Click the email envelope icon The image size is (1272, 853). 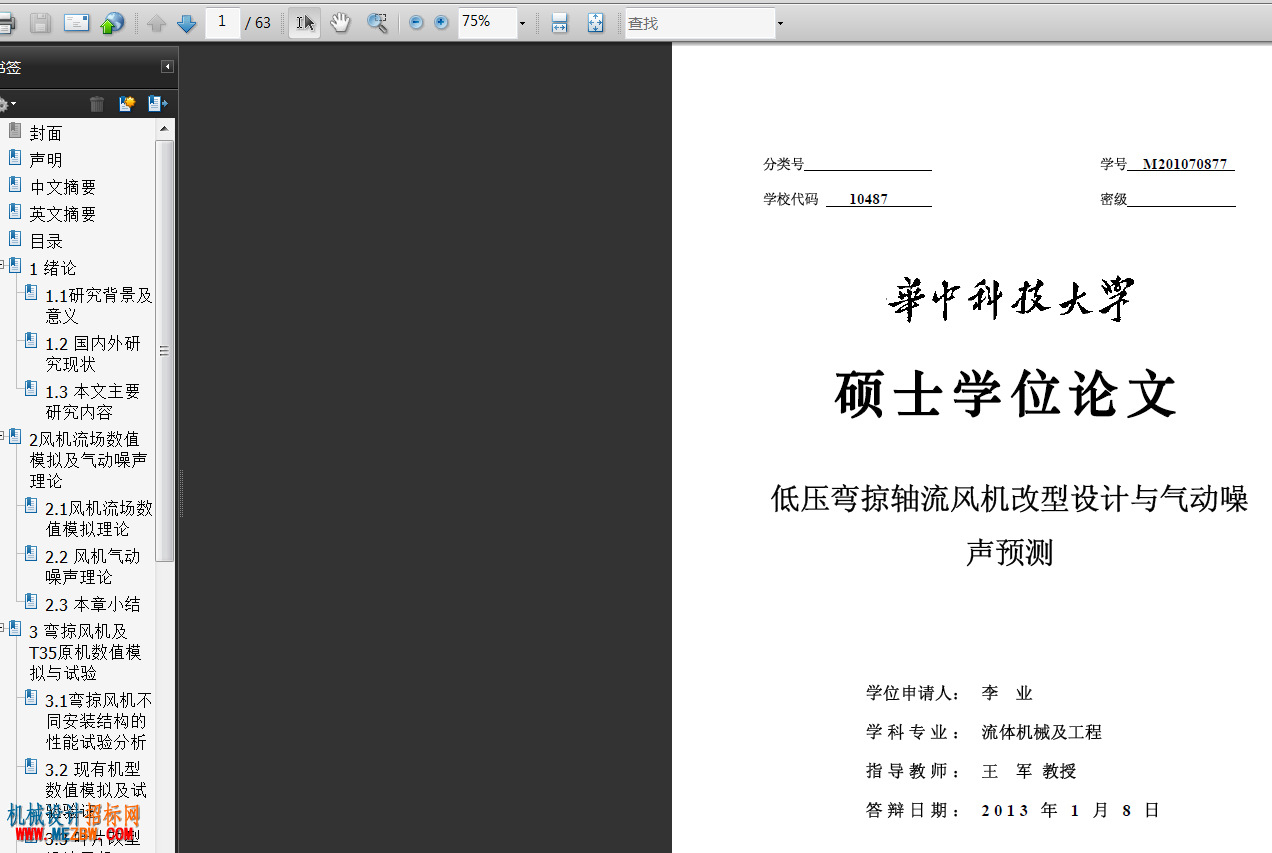77,23
